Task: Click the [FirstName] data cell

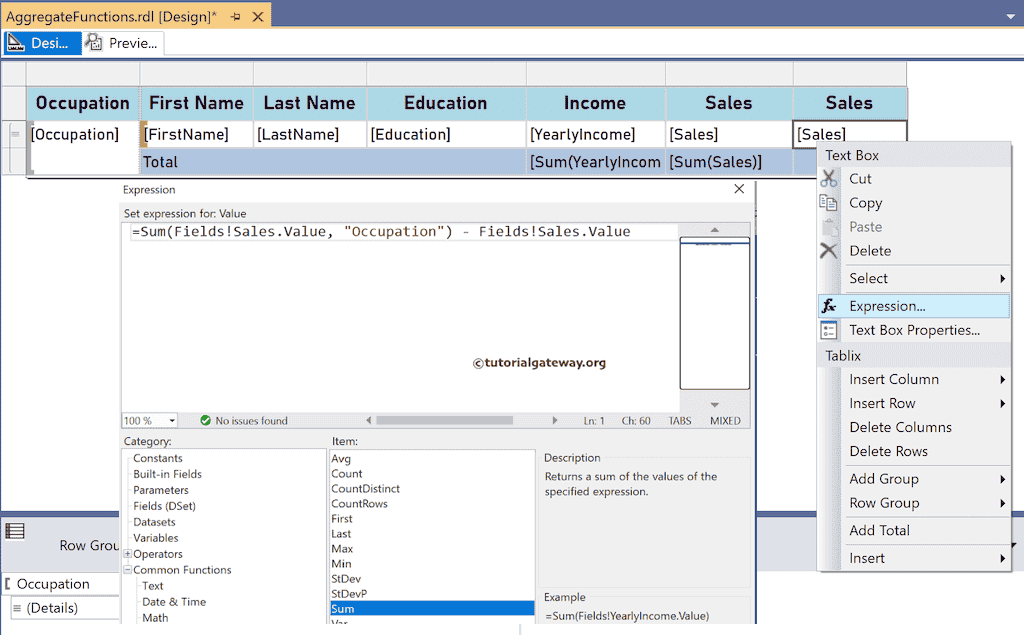Action: (197, 135)
